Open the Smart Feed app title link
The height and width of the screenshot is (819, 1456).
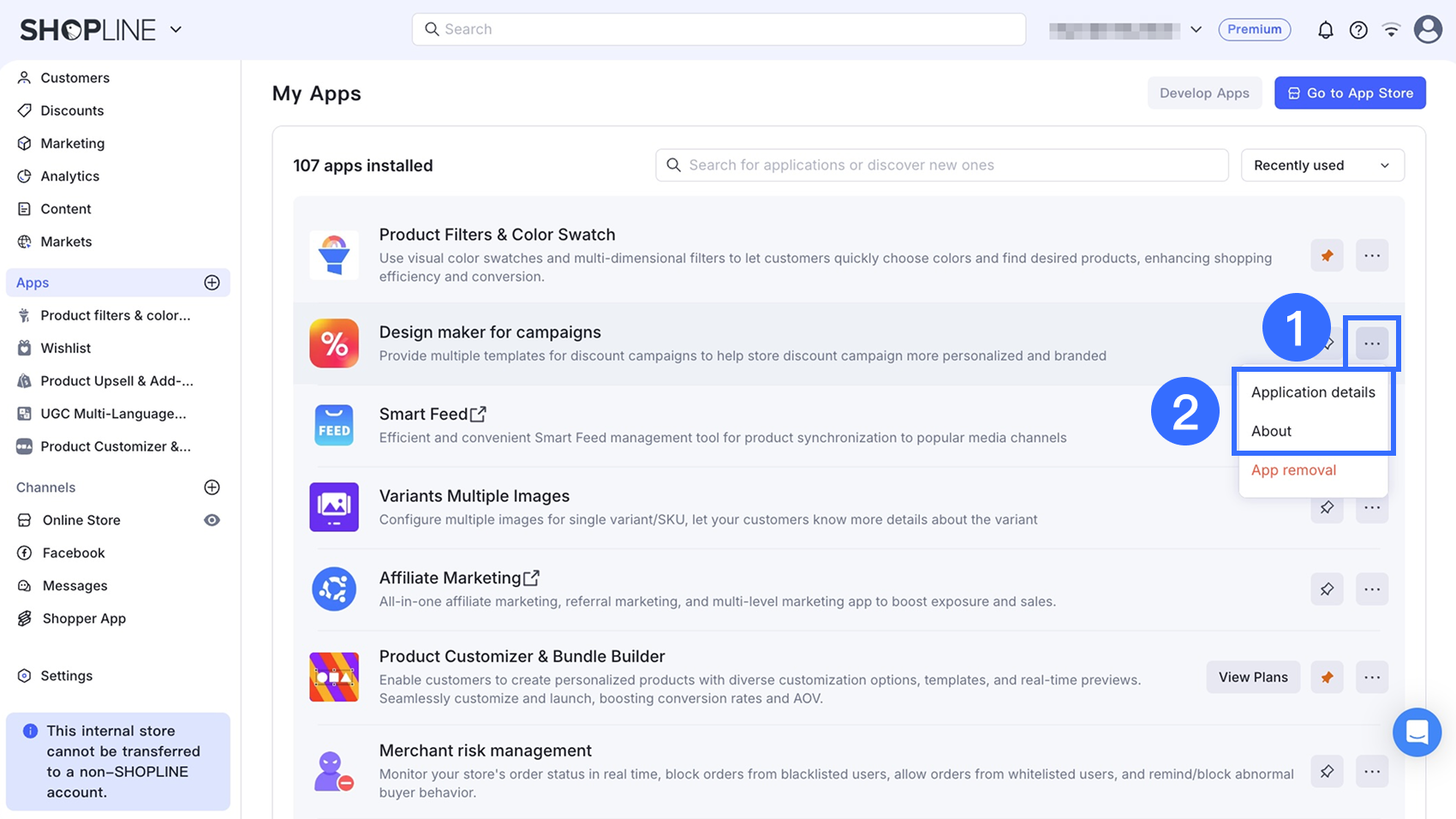click(433, 415)
